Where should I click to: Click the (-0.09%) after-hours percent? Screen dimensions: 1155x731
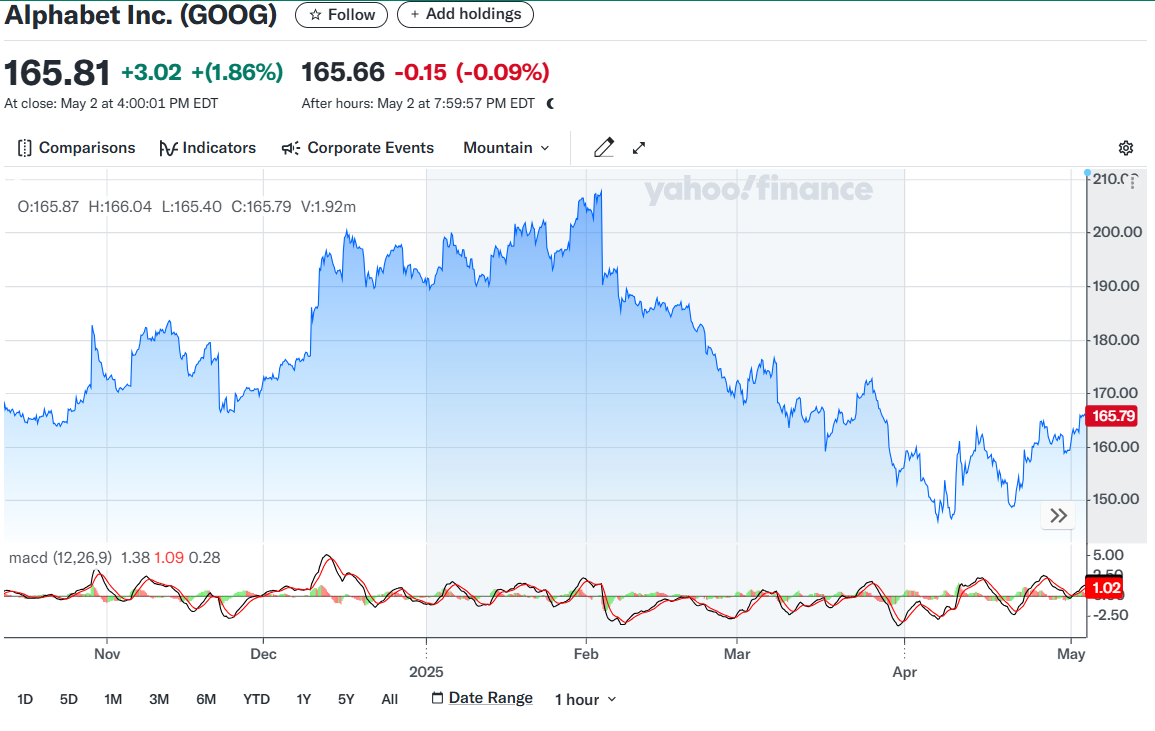click(x=503, y=72)
